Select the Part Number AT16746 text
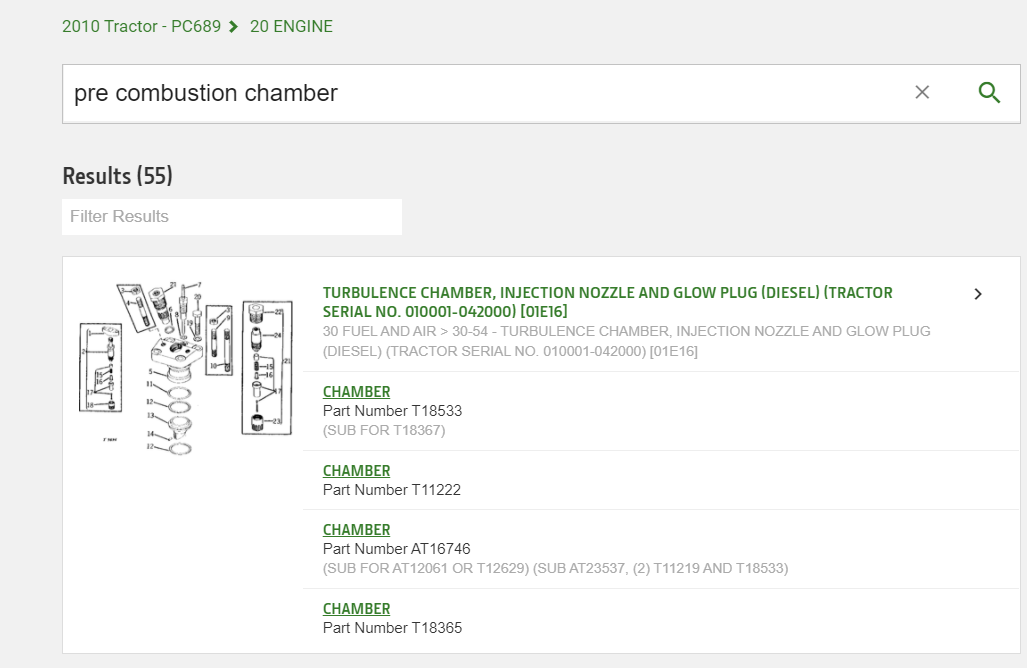The height and width of the screenshot is (668, 1027). 396,549
